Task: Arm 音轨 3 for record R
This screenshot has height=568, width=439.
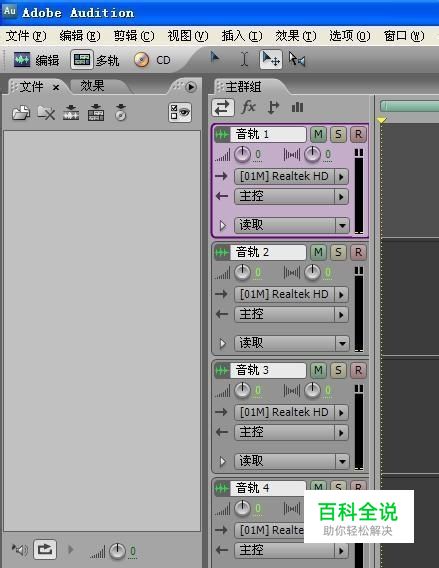Action: [x=358, y=371]
